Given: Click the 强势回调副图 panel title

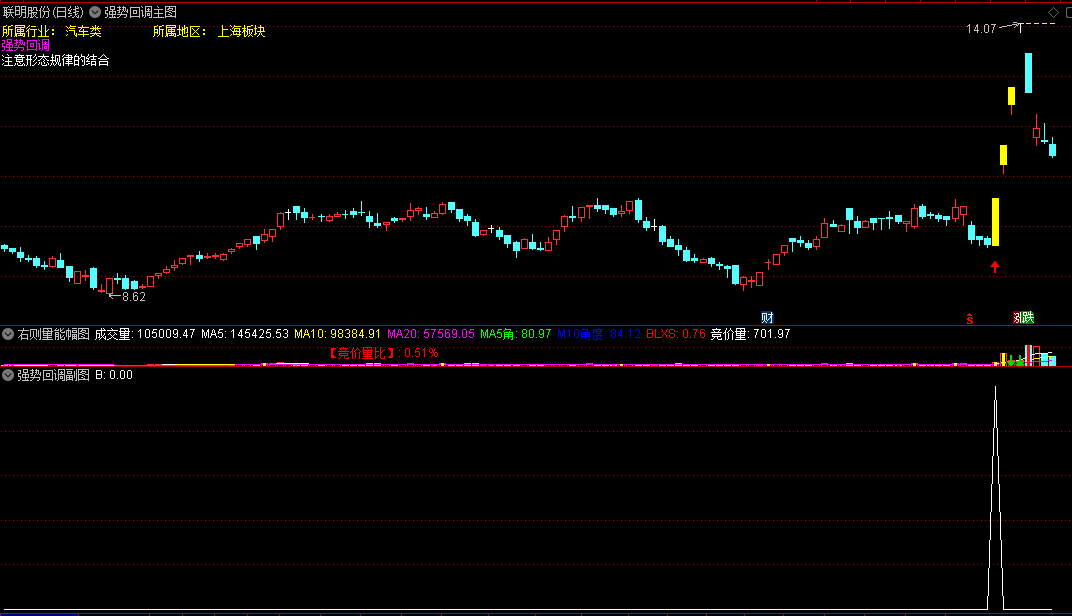Looking at the screenshot, I should point(53,375).
